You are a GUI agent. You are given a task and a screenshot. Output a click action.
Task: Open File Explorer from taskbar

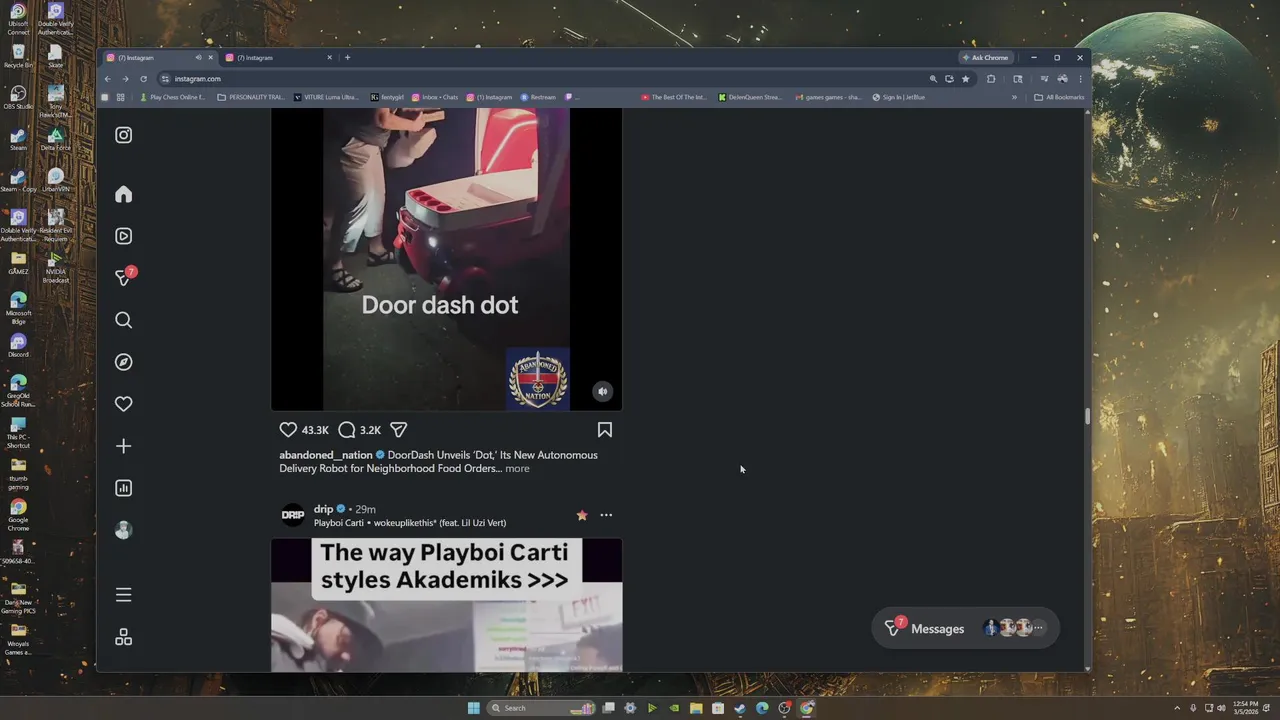[x=696, y=708]
